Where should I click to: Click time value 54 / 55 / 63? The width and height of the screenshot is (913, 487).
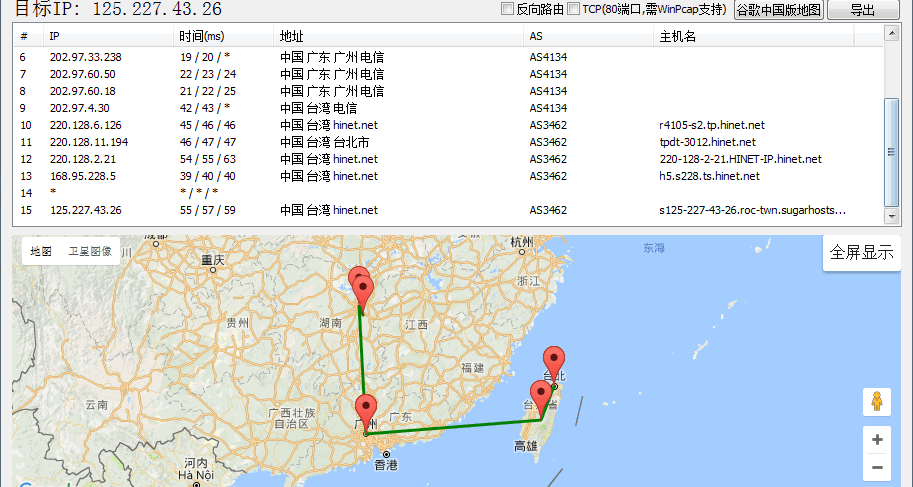(x=208, y=159)
